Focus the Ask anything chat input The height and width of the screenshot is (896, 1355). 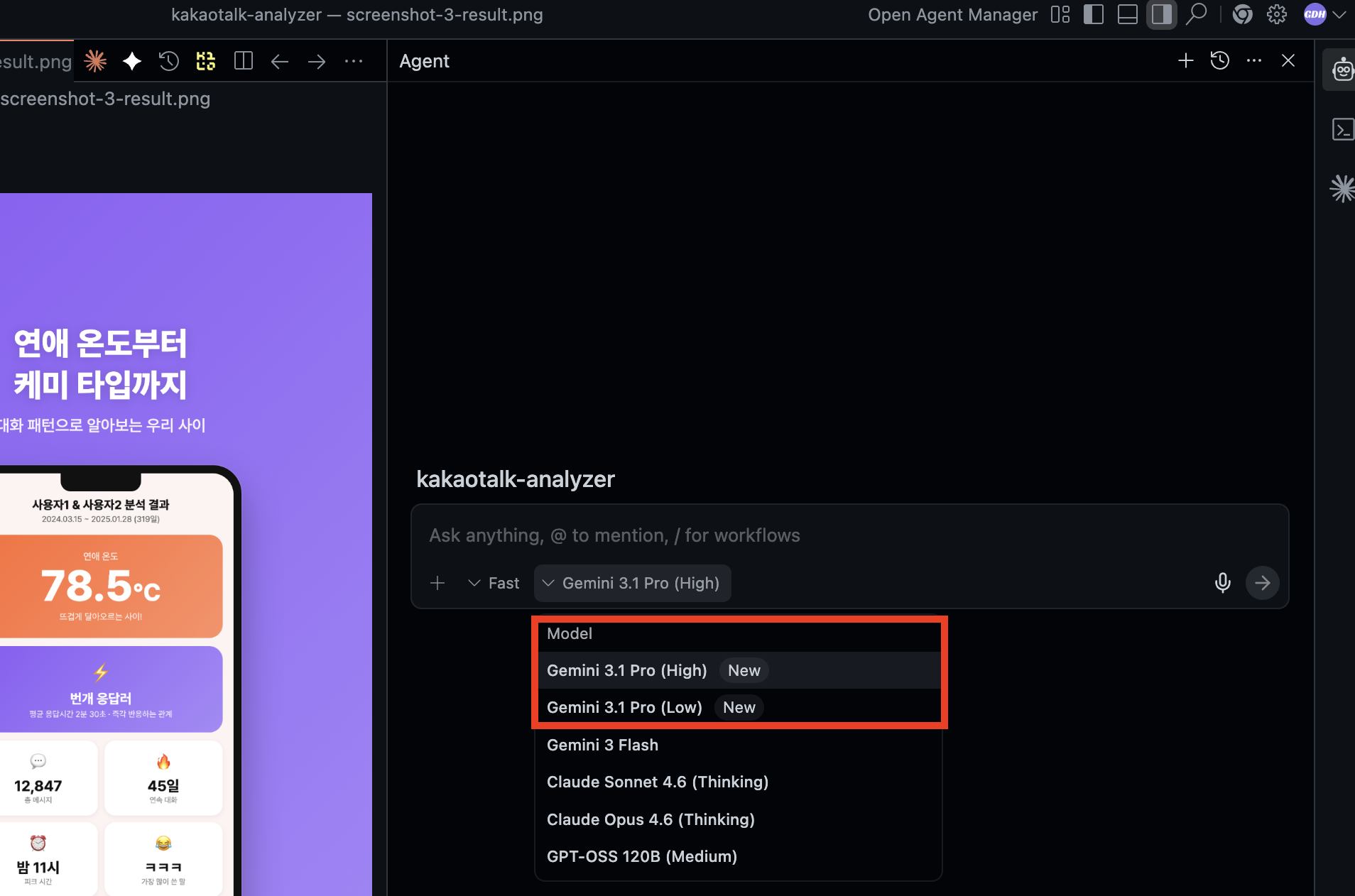point(849,535)
